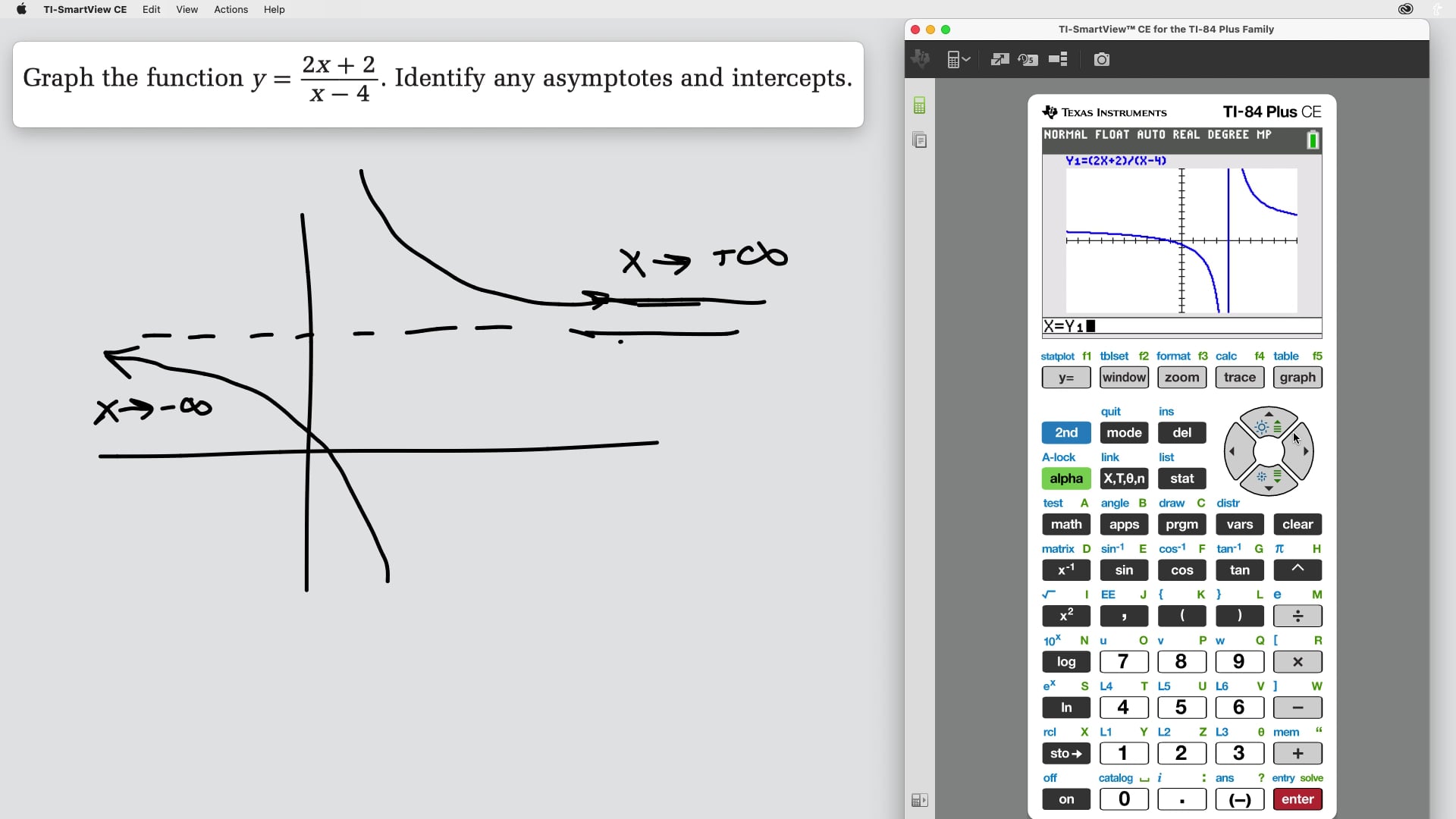Click the calculator graph key
Viewport: 1456px width, 819px height.
[1298, 378]
